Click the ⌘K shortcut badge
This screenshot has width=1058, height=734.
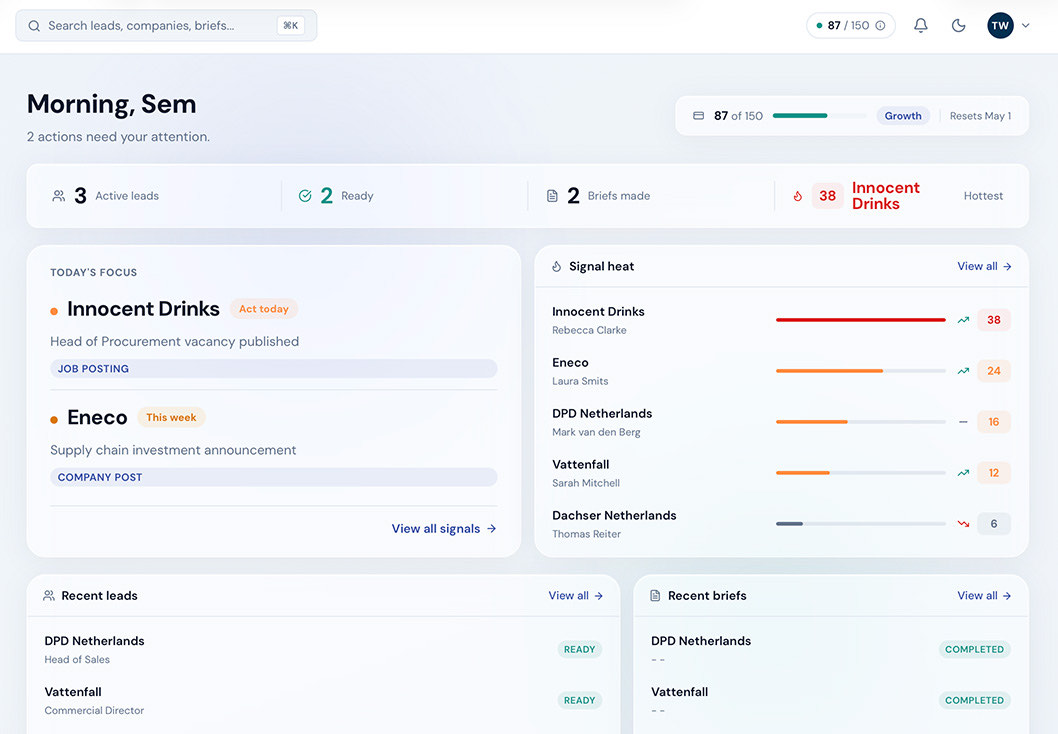[291, 26]
